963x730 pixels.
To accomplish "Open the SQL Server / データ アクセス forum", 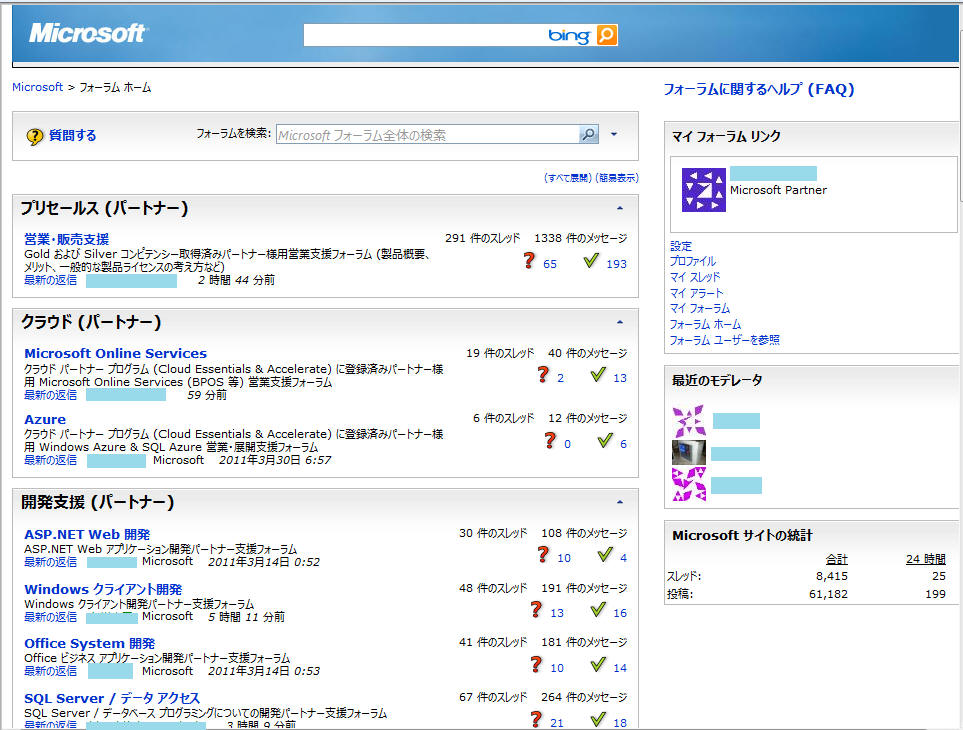I will coord(112,699).
